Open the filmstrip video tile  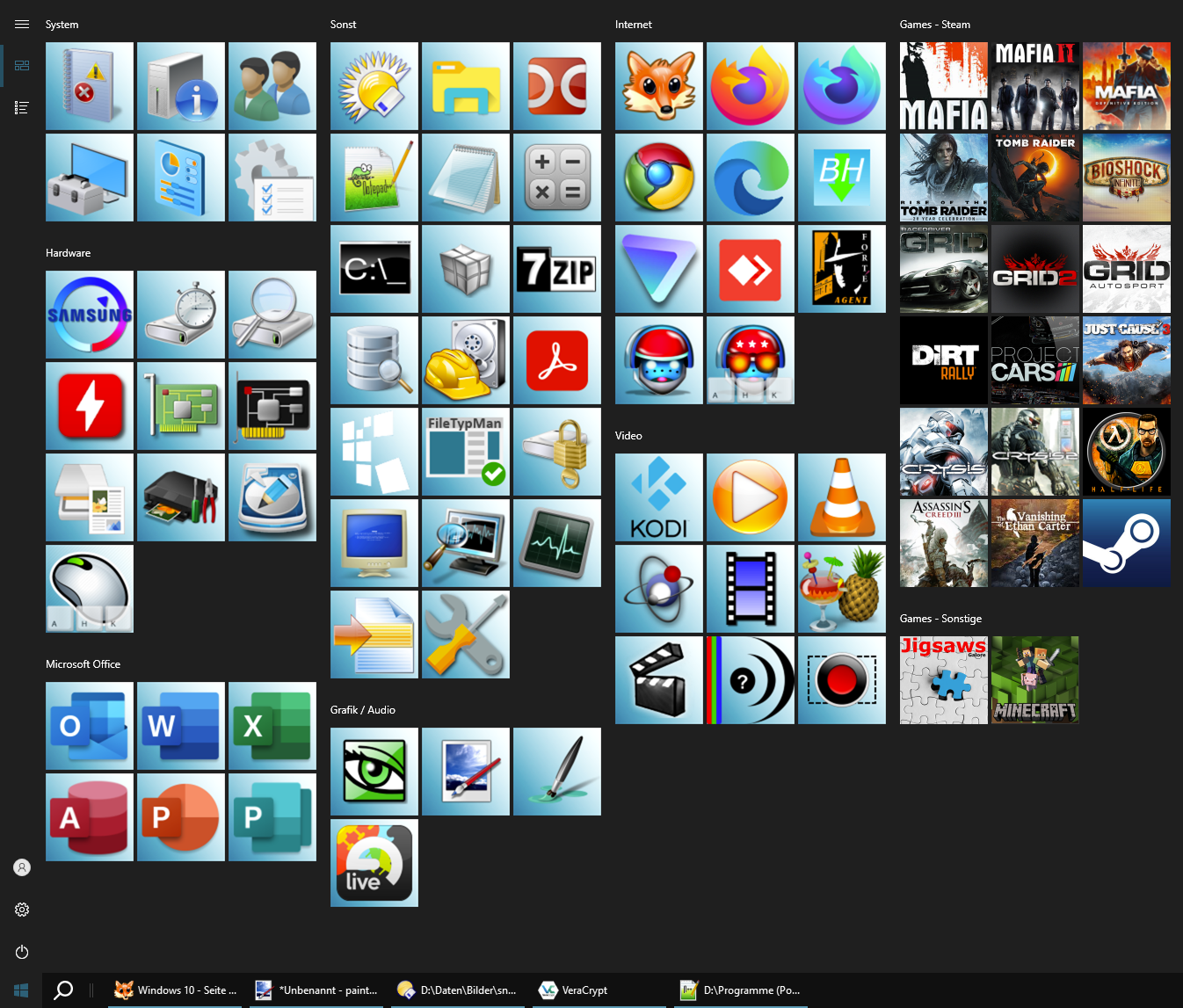[x=751, y=589]
